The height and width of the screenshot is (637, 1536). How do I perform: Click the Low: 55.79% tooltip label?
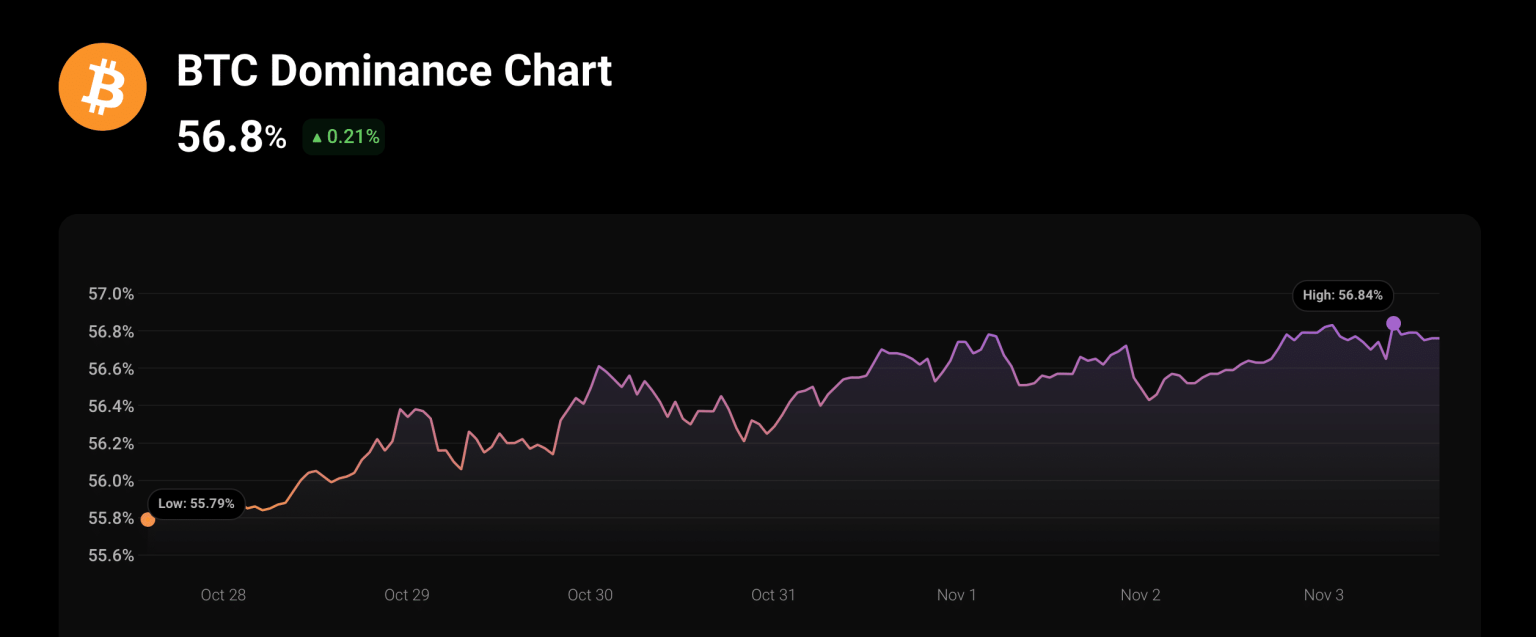pos(196,504)
